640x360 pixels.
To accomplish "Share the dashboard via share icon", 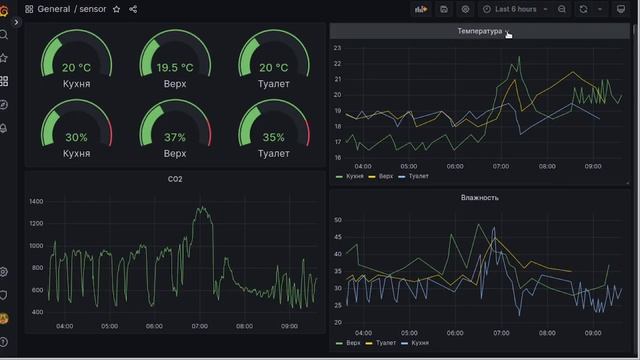I will (133, 9).
